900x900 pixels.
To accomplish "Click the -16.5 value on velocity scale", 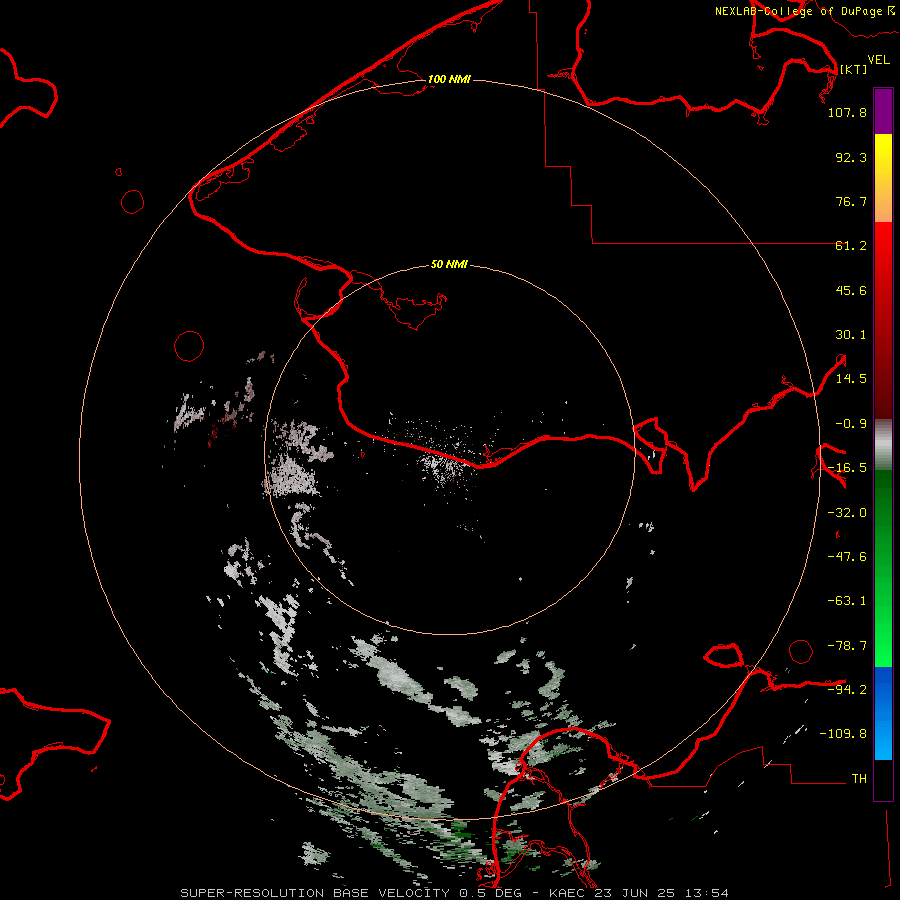I will point(847,468).
